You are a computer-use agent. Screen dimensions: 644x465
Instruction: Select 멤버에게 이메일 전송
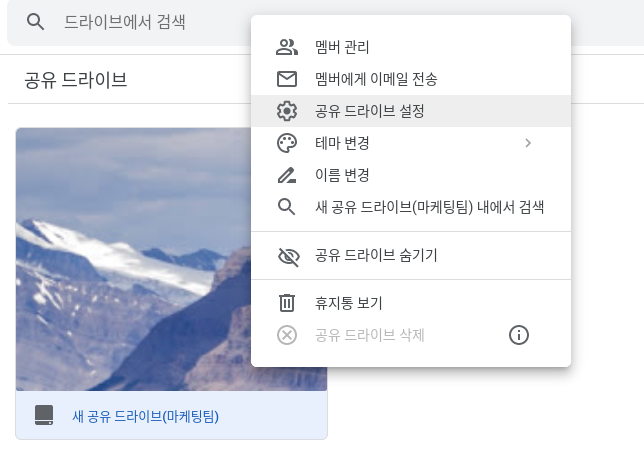411,79
